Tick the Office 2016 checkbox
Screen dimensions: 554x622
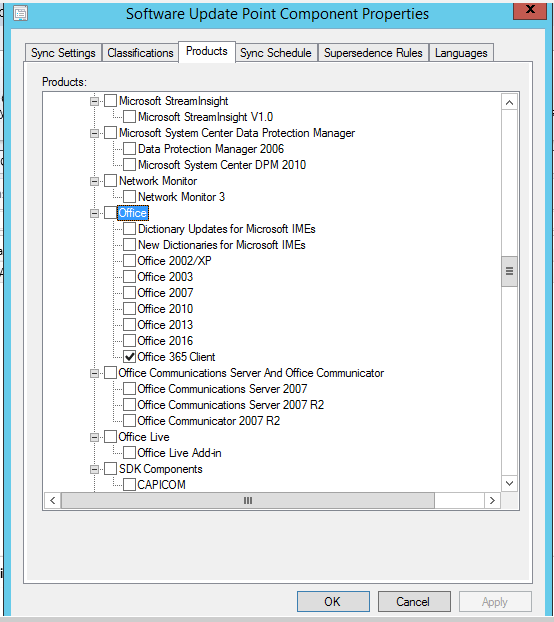coord(129,341)
